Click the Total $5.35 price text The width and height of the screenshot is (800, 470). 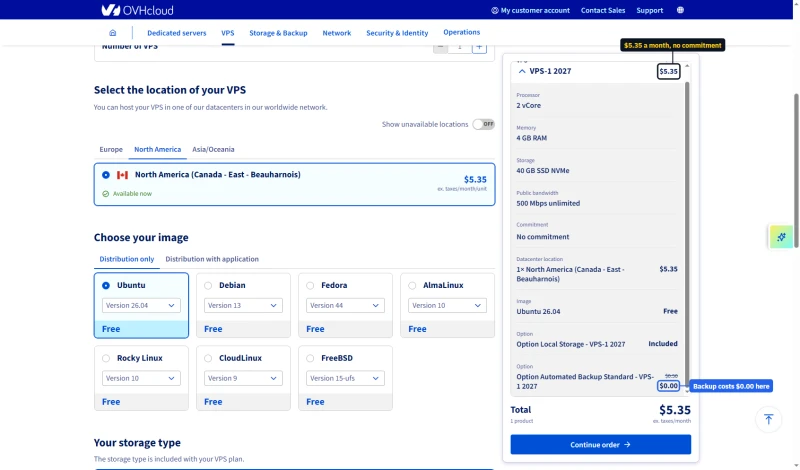tap(674, 410)
